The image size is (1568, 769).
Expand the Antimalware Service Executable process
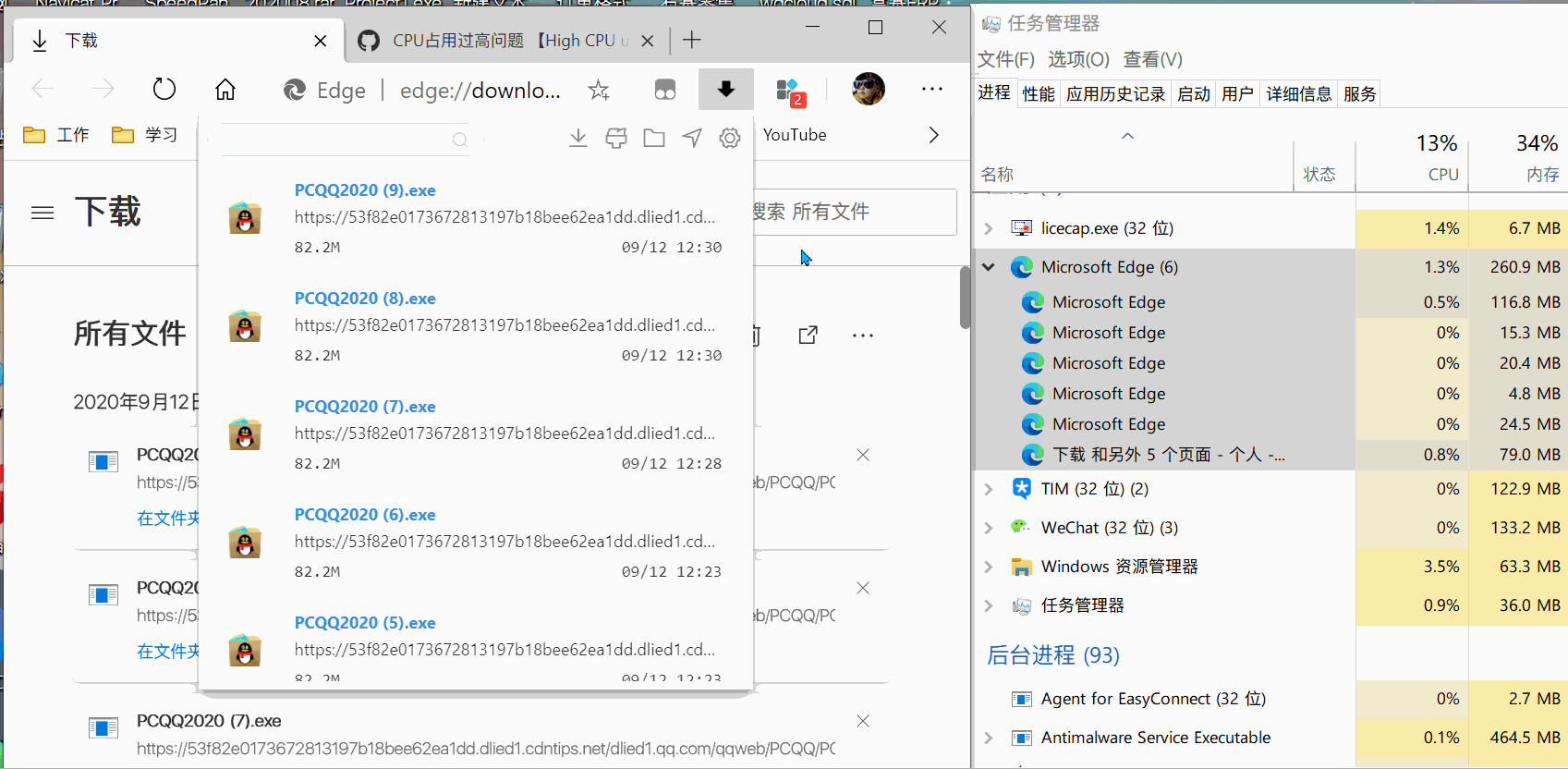tap(989, 738)
